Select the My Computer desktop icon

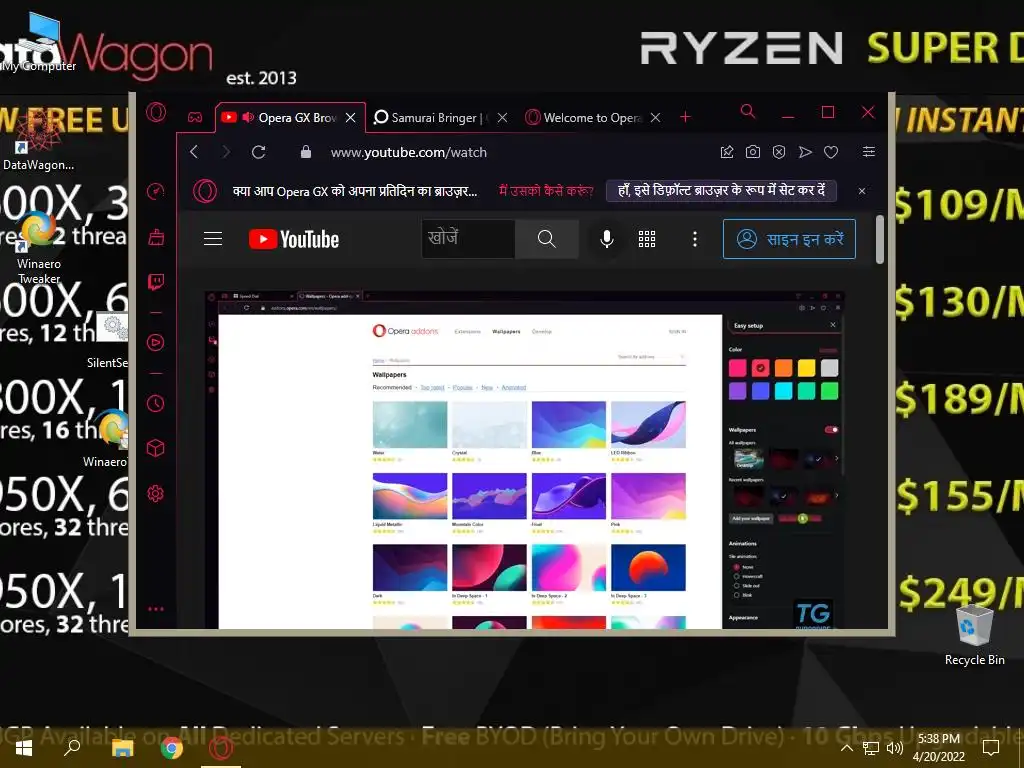pyautogui.click(x=38, y=42)
